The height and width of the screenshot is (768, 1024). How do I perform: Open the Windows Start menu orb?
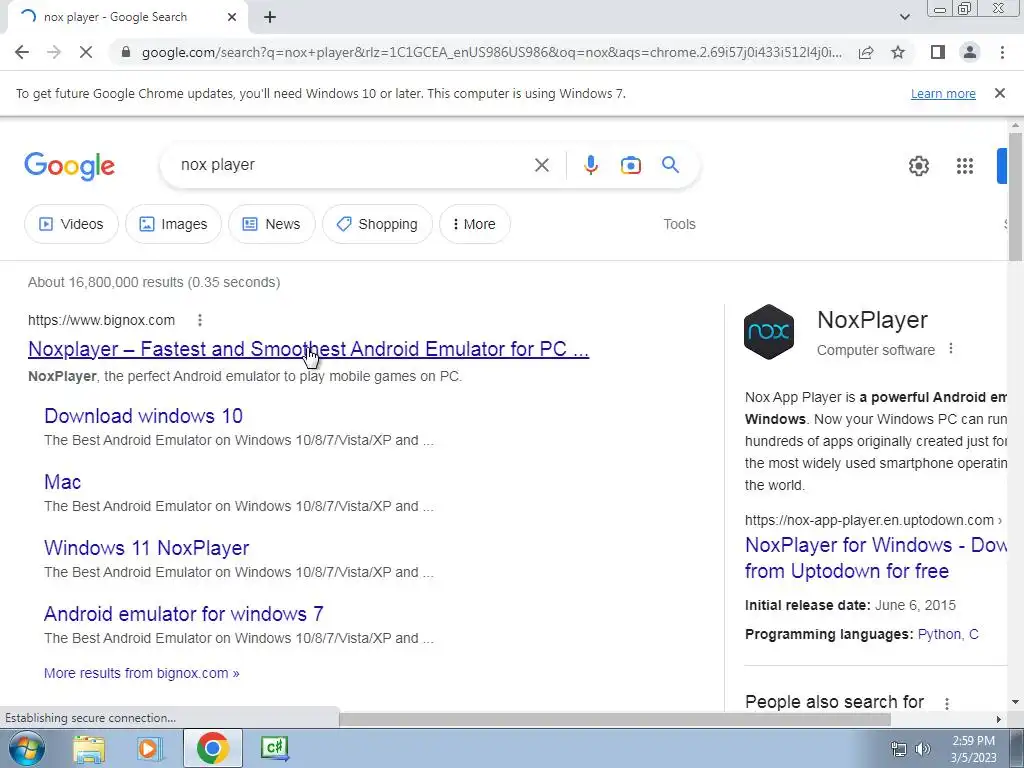[26, 748]
